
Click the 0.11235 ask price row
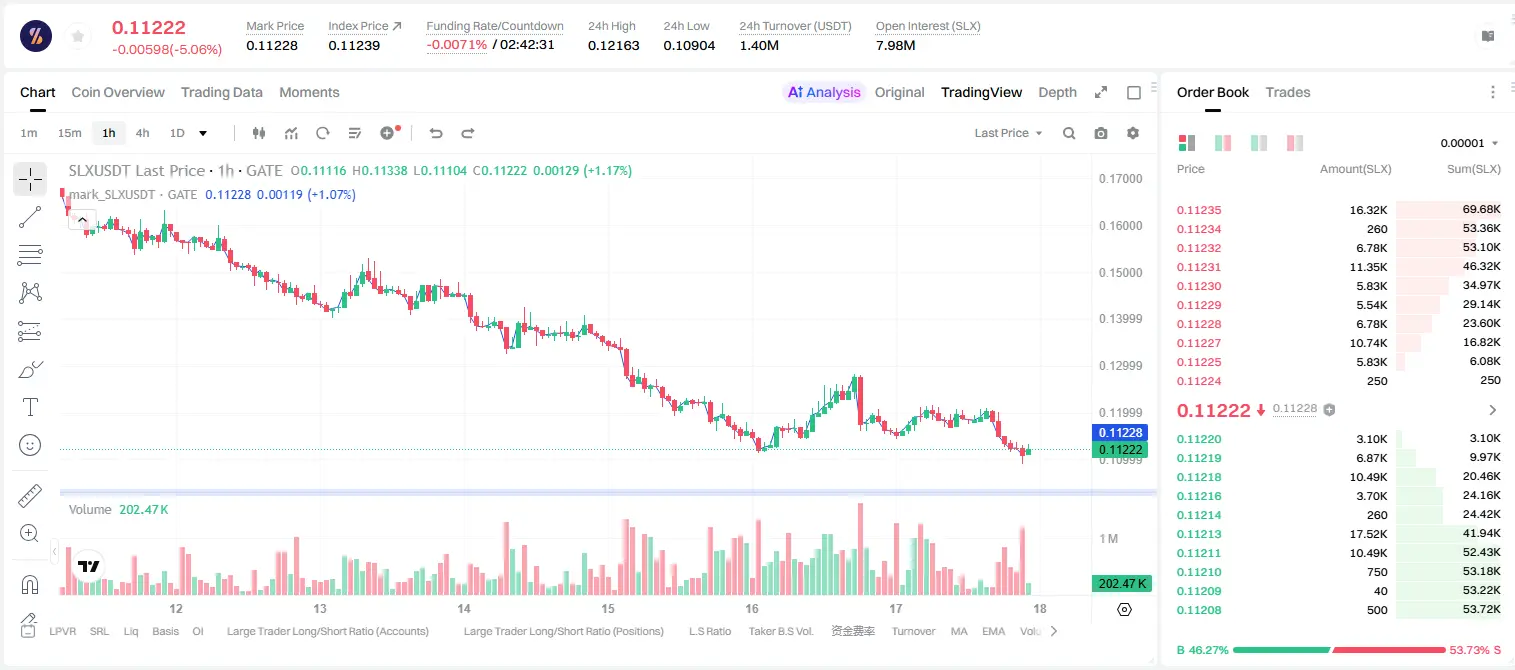pyautogui.click(x=1339, y=210)
